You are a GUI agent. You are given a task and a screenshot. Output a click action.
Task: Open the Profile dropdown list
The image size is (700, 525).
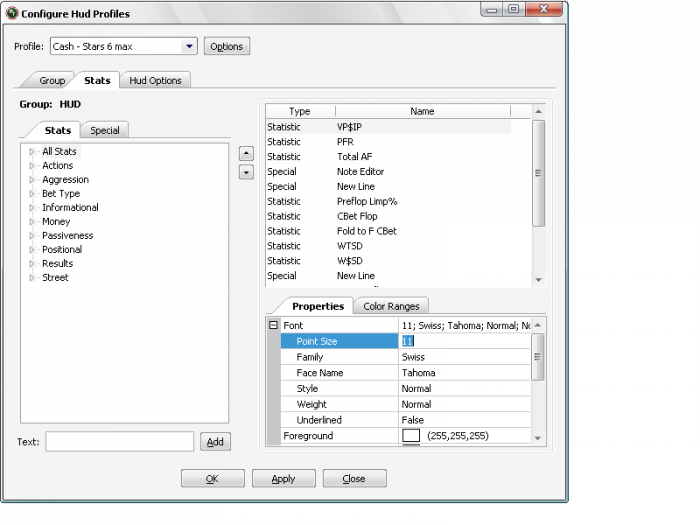(x=189, y=46)
